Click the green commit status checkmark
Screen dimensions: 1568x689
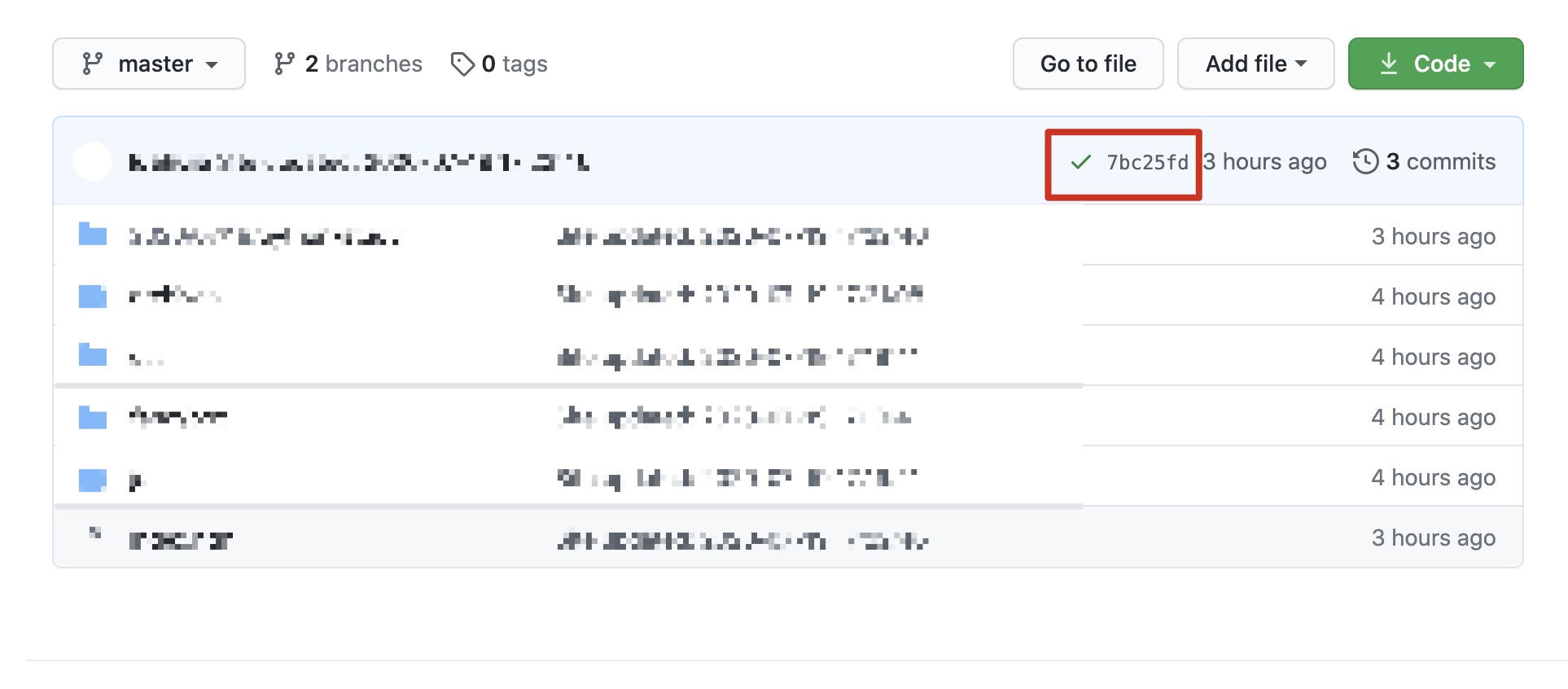1081,162
